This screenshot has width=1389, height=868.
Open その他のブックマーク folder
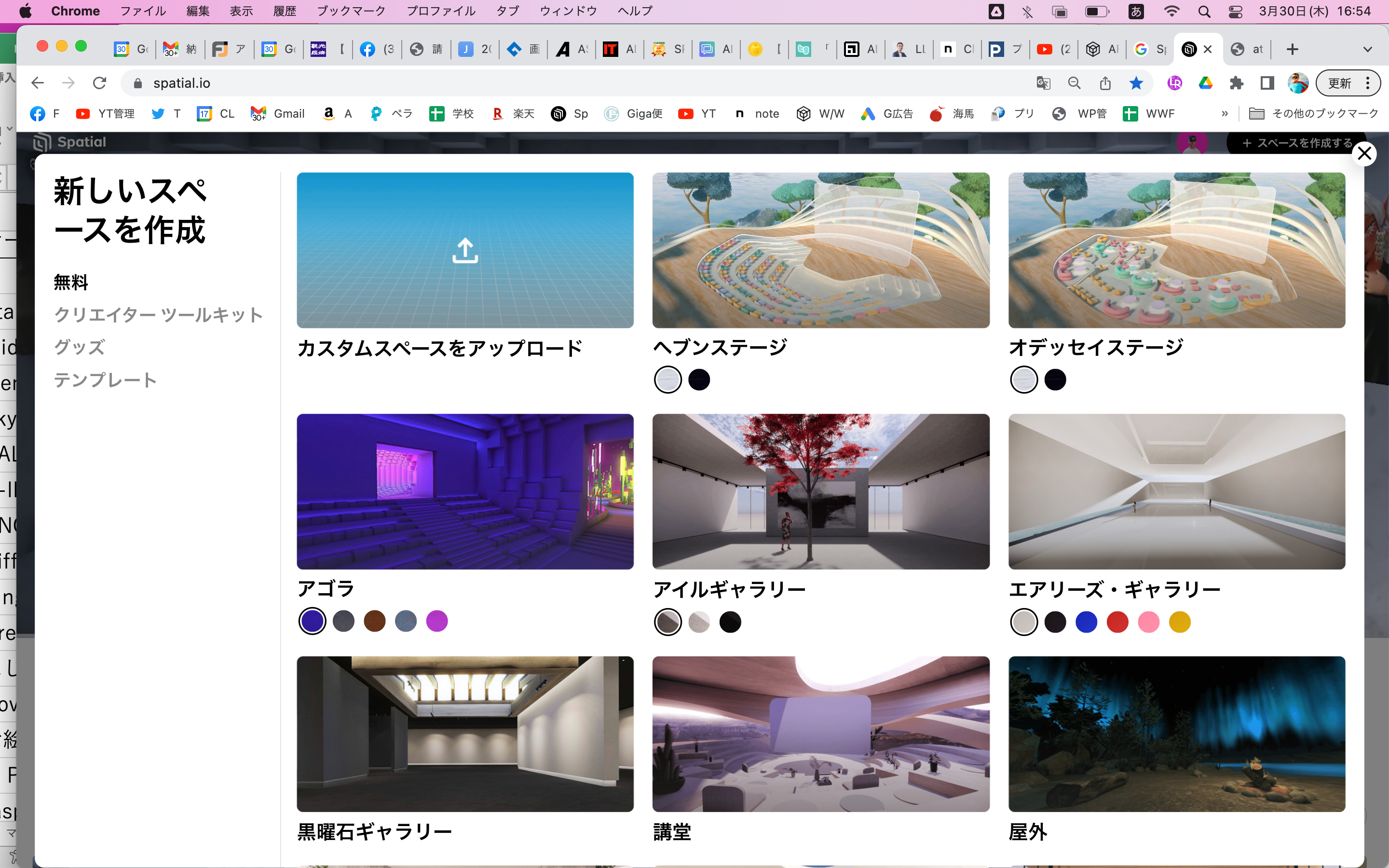tap(1314, 114)
